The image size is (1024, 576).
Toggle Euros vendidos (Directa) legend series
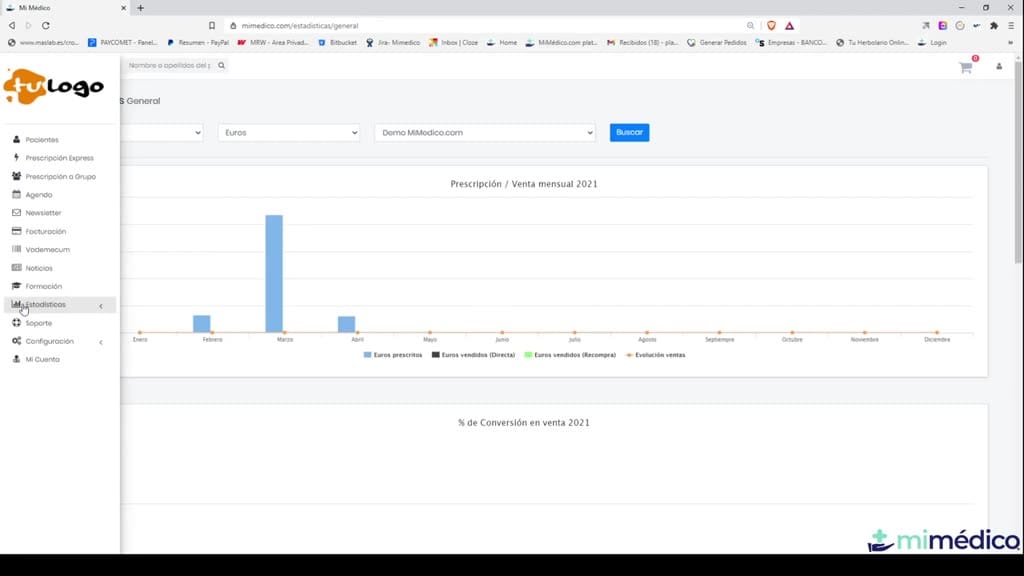coord(473,355)
